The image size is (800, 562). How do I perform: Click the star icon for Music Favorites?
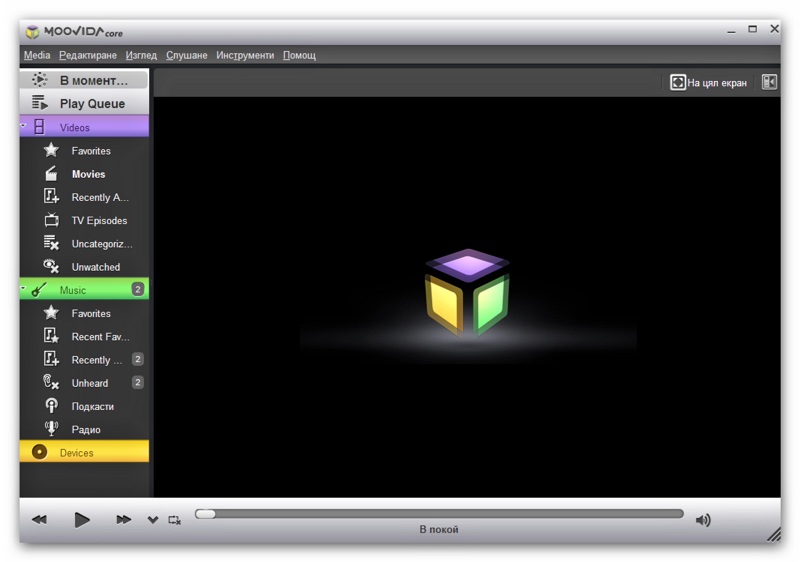click(51, 313)
